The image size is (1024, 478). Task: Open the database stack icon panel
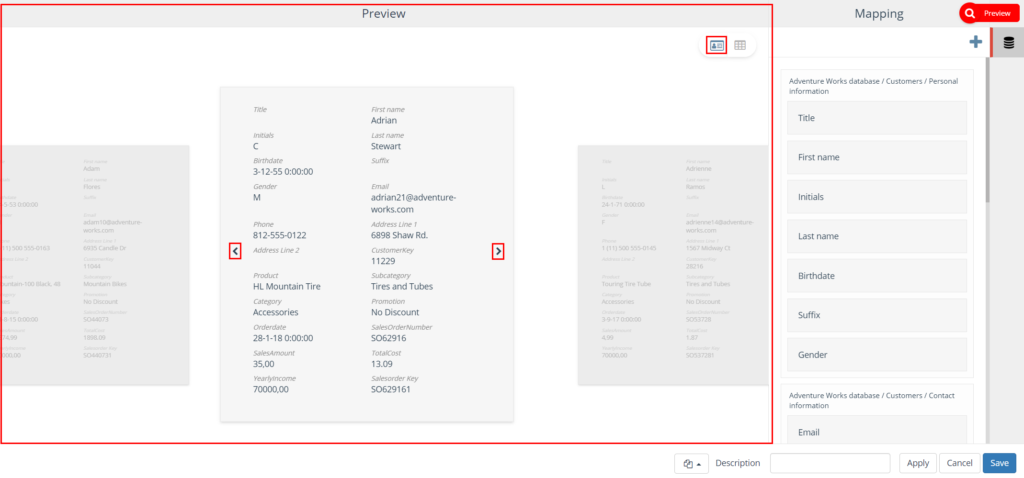[1008, 43]
